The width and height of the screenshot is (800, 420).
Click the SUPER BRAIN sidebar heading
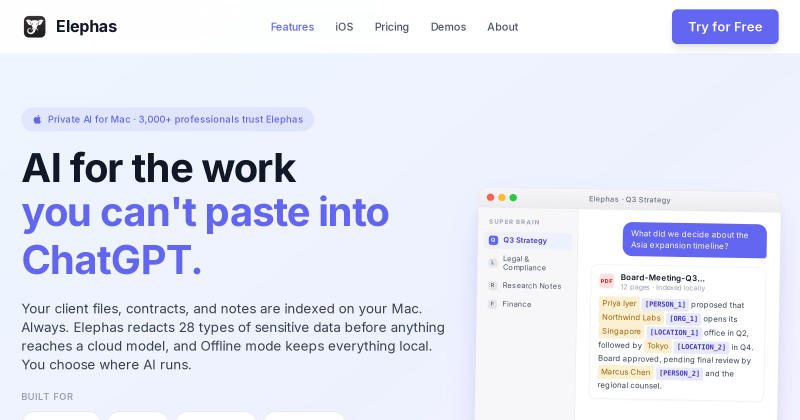pyautogui.click(x=514, y=222)
